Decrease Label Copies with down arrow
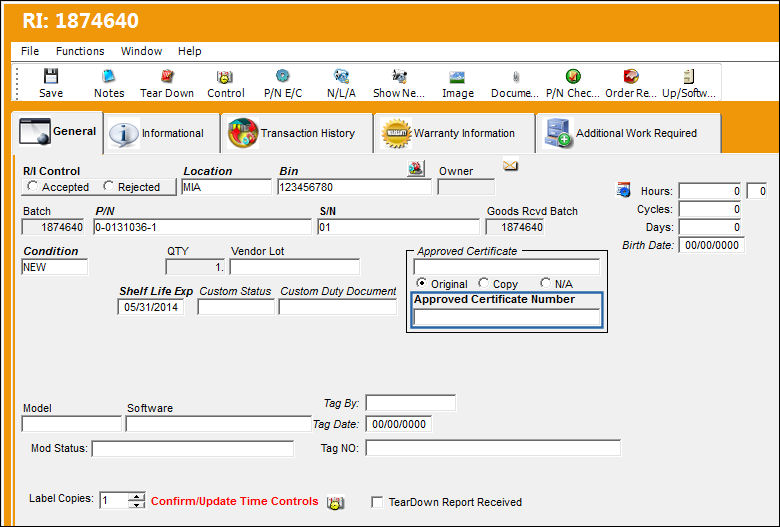Screen dimensions: 780x527 [136, 505]
